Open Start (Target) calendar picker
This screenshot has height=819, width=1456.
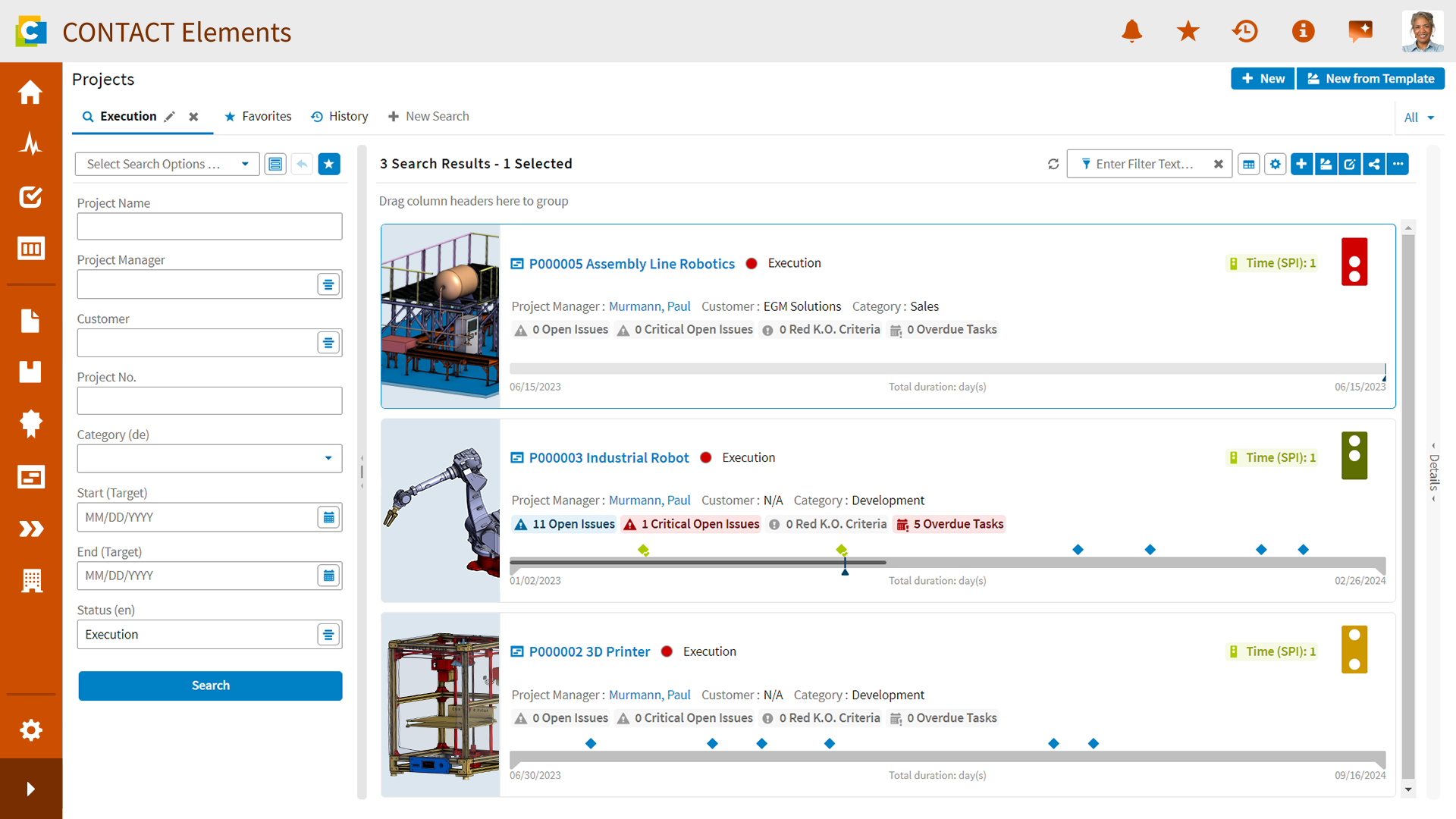[328, 517]
